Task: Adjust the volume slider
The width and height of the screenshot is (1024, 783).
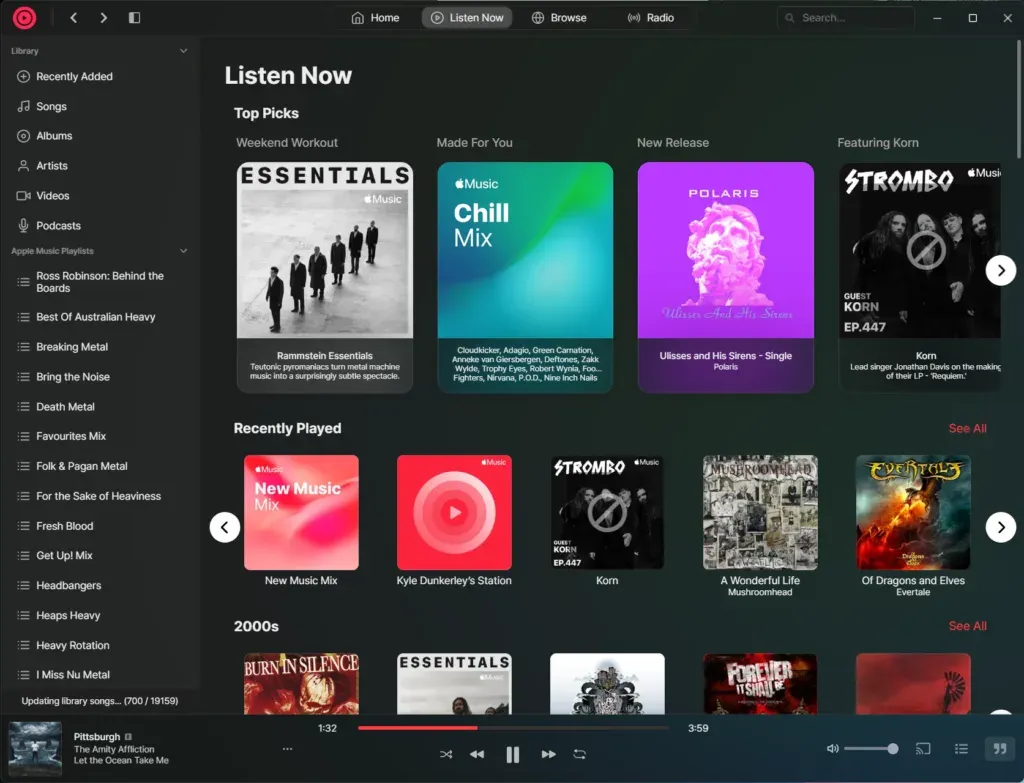Action: pyautogui.click(x=871, y=749)
